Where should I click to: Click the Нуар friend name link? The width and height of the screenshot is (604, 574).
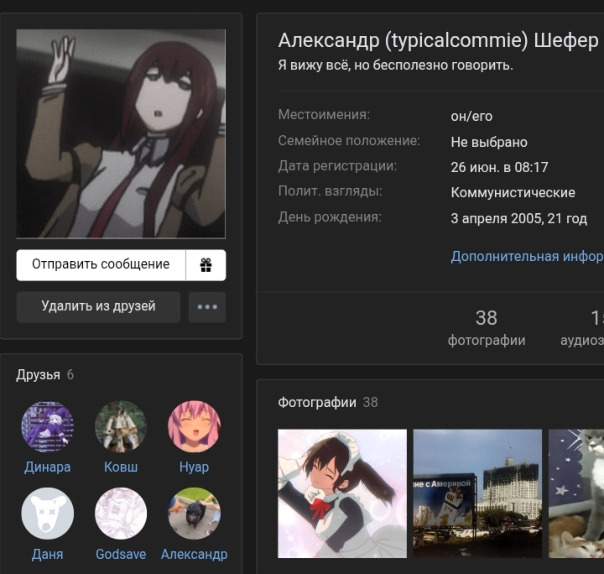coord(194,467)
